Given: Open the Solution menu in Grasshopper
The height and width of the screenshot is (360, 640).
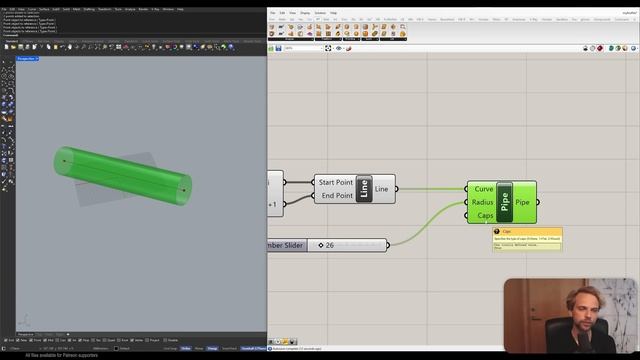Looking at the screenshot, I should pyautogui.click(x=320, y=13).
